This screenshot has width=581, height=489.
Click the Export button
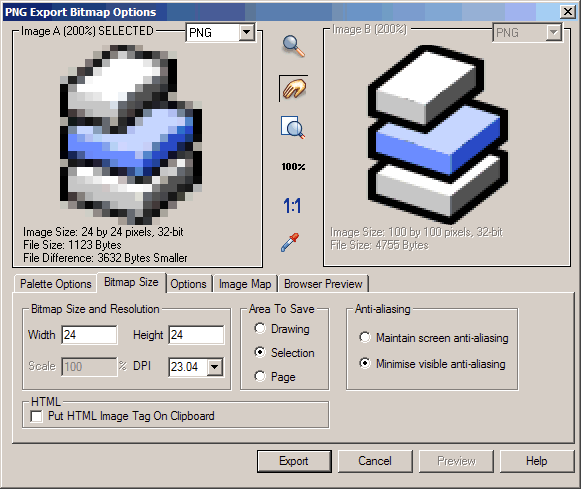pyautogui.click(x=294, y=461)
